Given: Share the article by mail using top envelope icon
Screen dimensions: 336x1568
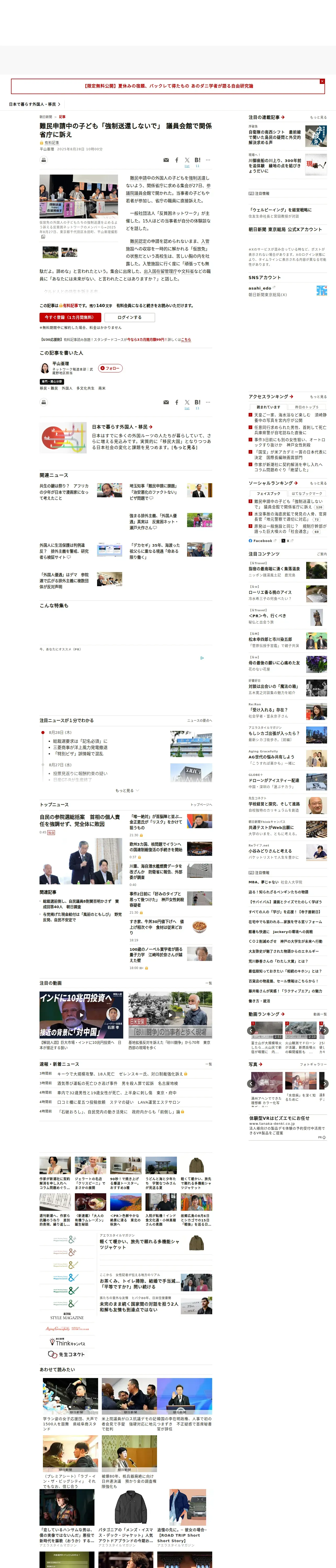Looking at the screenshot, I should pos(166,161).
